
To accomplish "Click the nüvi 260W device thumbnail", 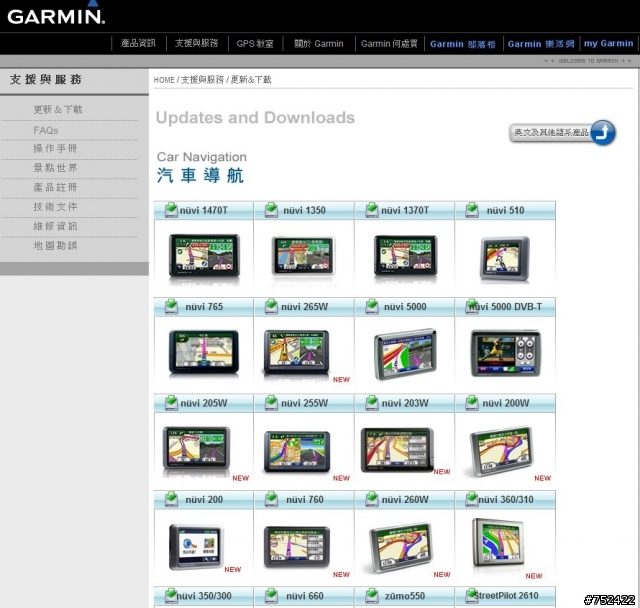I will point(401,548).
